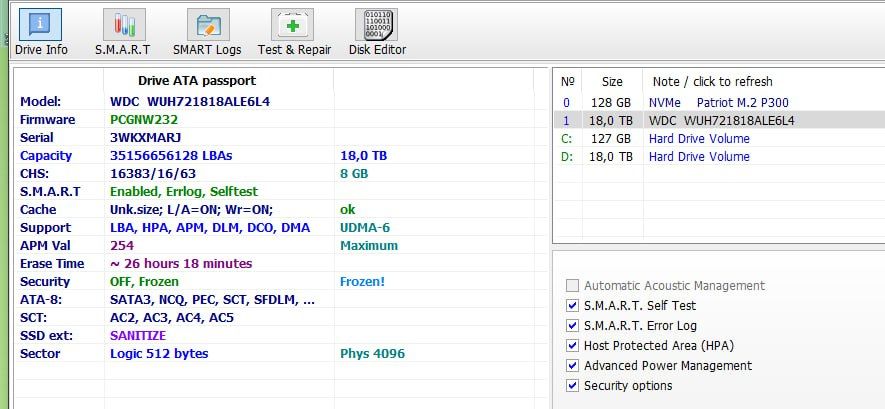885x409 pixels.
Task: Click the SCT value 'AC2, AC3, AC4, AC5'
Action: point(172,318)
